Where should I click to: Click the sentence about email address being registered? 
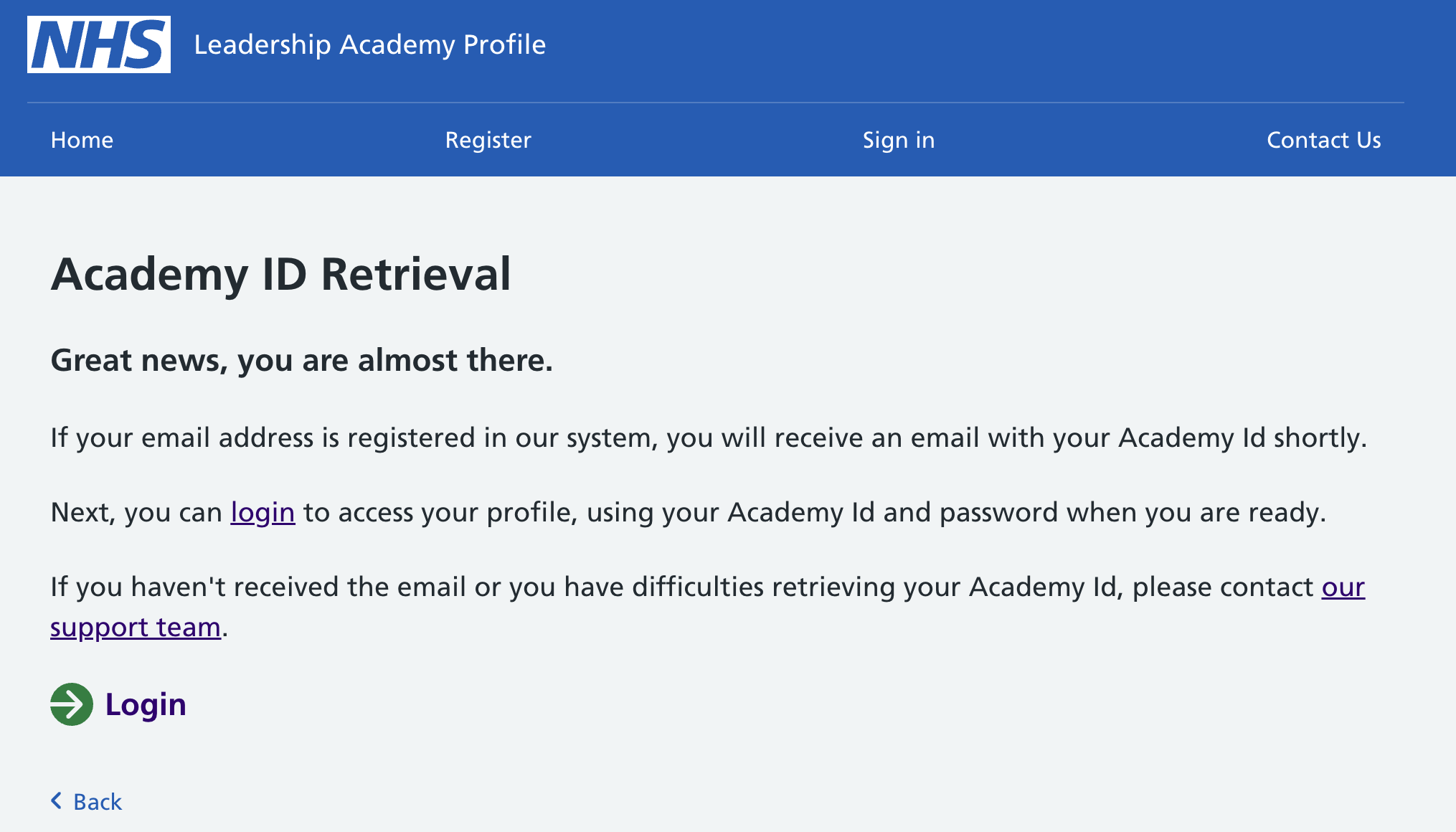click(709, 438)
